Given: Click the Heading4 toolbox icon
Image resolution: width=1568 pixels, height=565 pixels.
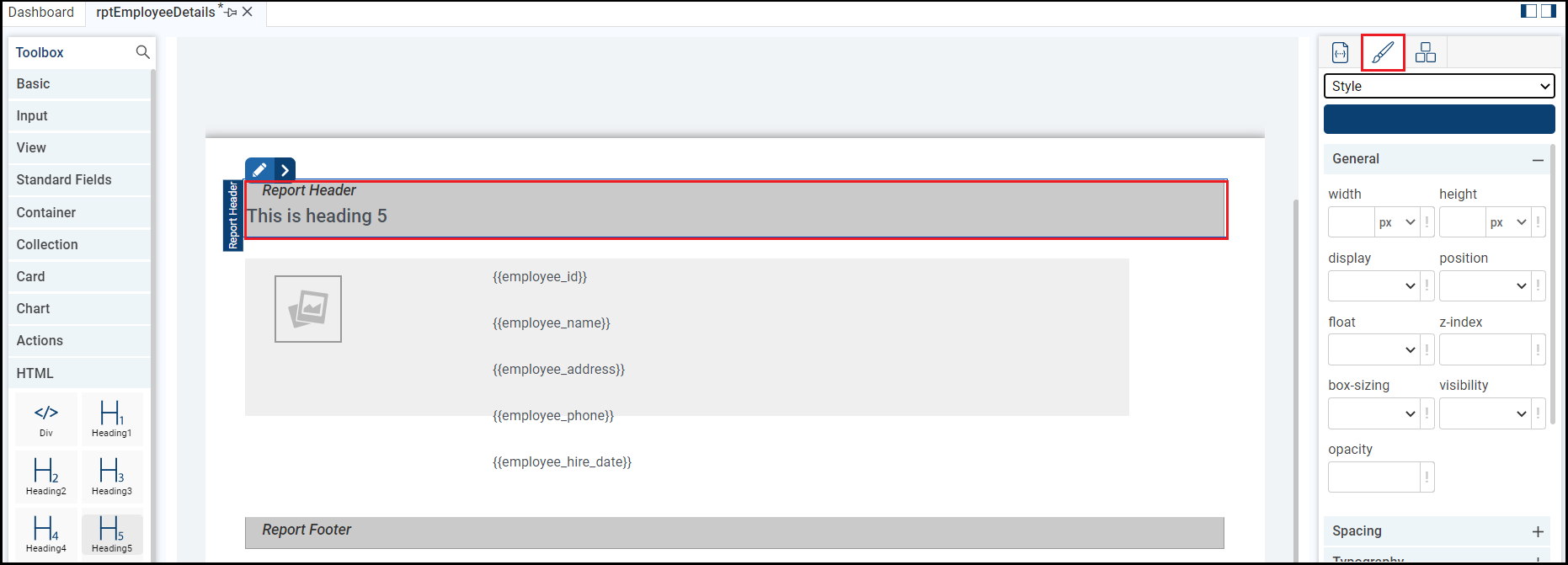Looking at the screenshot, I should [x=46, y=534].
